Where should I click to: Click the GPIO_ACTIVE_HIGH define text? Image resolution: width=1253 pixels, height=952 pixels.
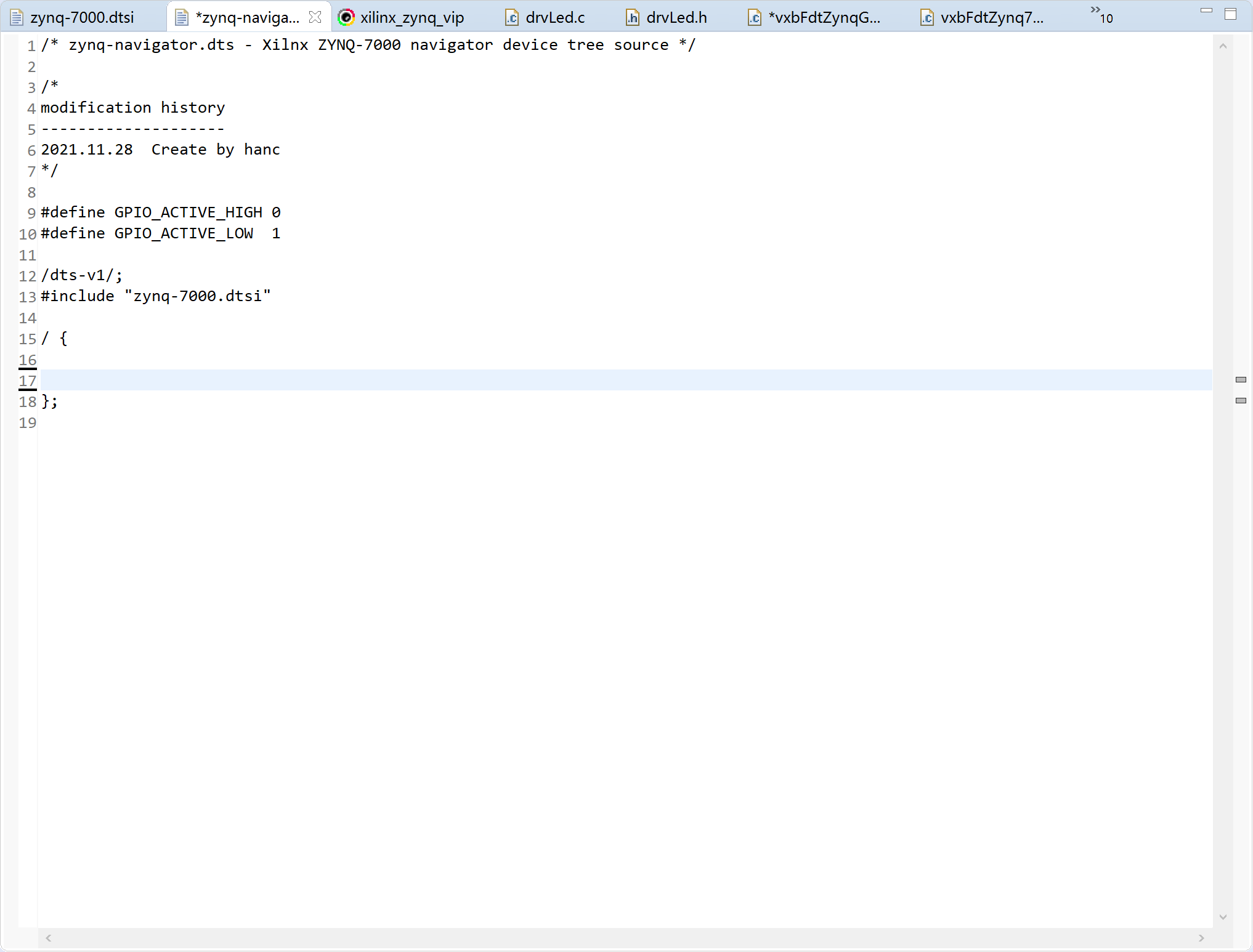pyautogui.click(x=161, y=212)
